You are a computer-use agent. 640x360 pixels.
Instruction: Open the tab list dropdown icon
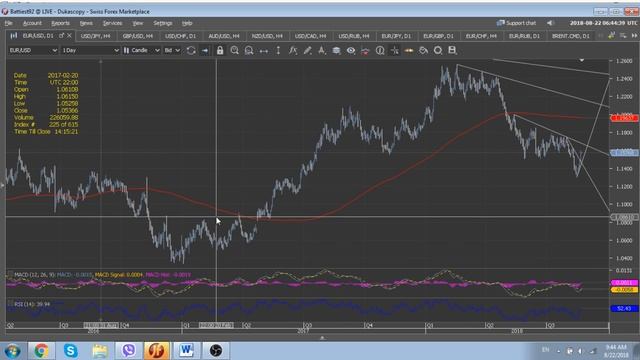click(x=623, y=36)
